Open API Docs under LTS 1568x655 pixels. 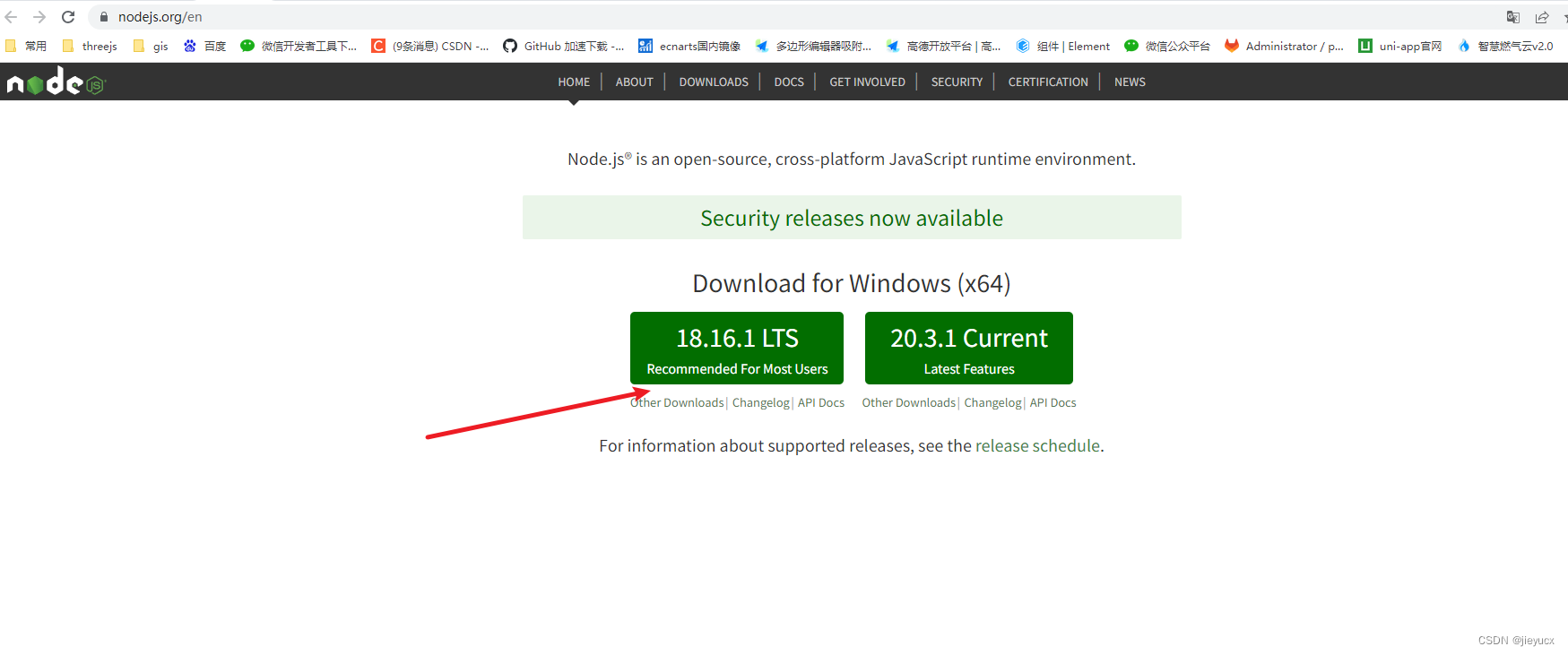(821, 403)
